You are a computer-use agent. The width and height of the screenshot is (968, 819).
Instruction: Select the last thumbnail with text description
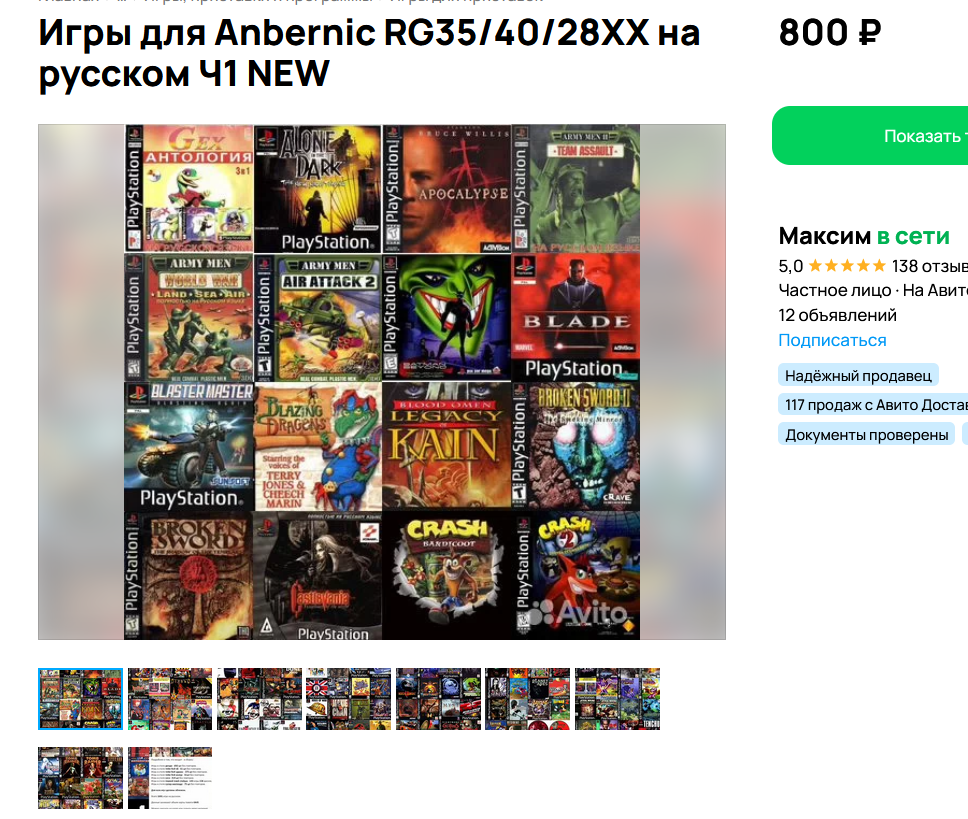click(170, 778)
